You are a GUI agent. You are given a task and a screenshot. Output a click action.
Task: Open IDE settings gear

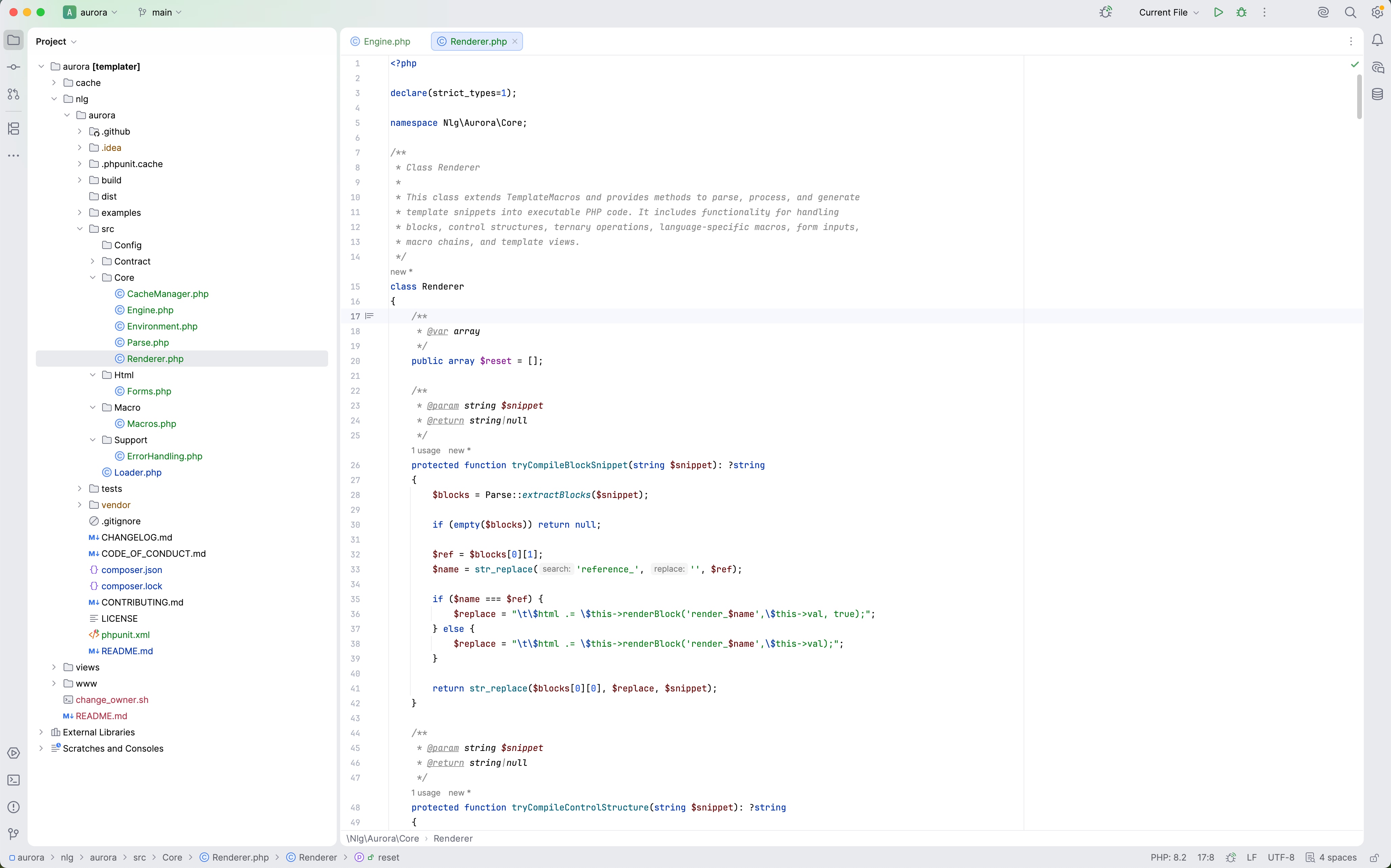[1377, 12]
